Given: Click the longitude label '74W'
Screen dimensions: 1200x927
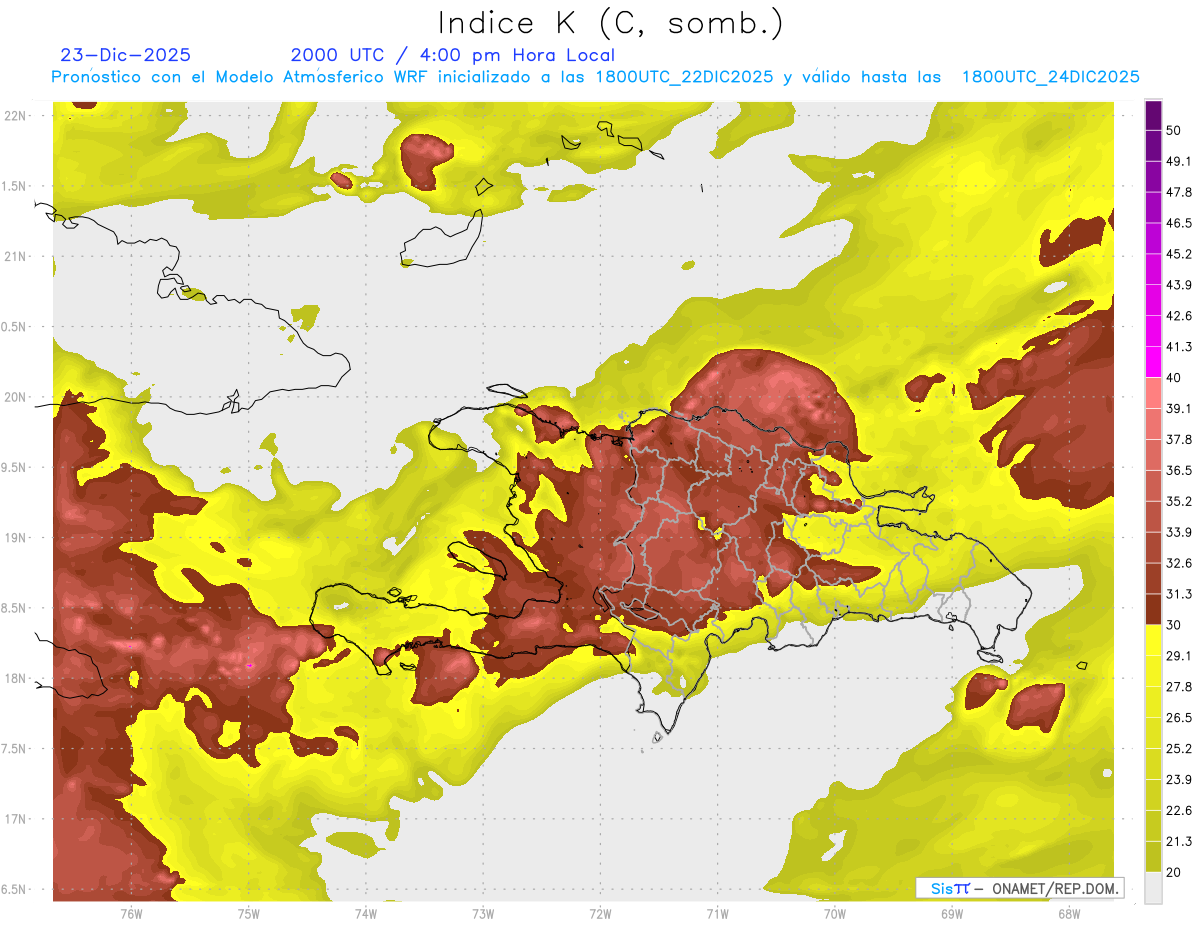Looking at the screenshot, I should pyautogui.click(x=366, y=914).
